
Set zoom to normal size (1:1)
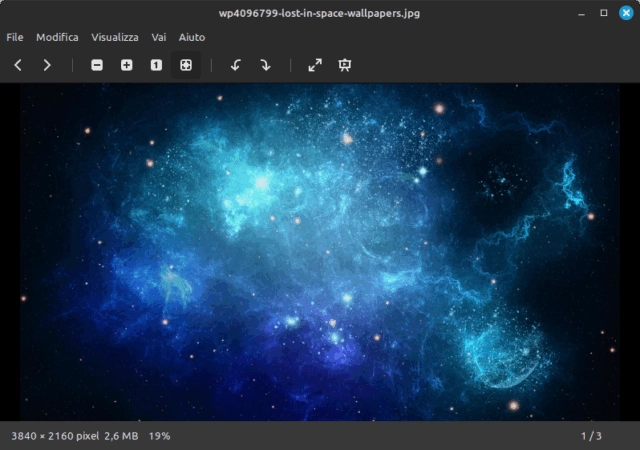[x=156, y=65]
